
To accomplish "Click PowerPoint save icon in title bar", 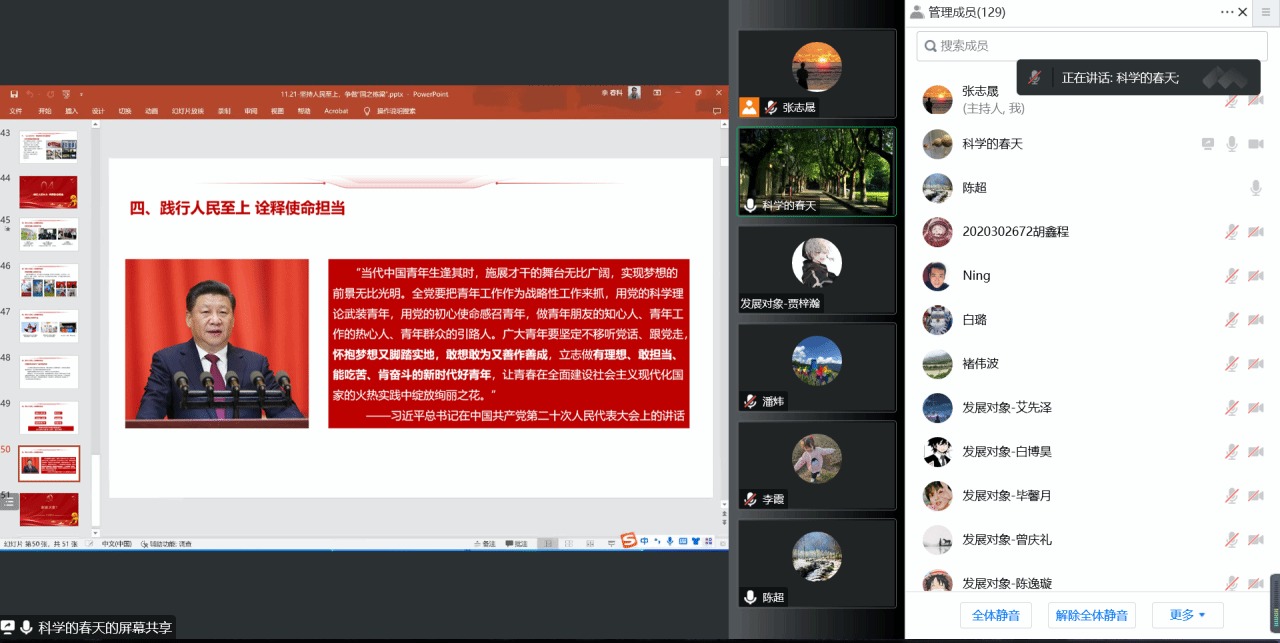I will (15, 93).
